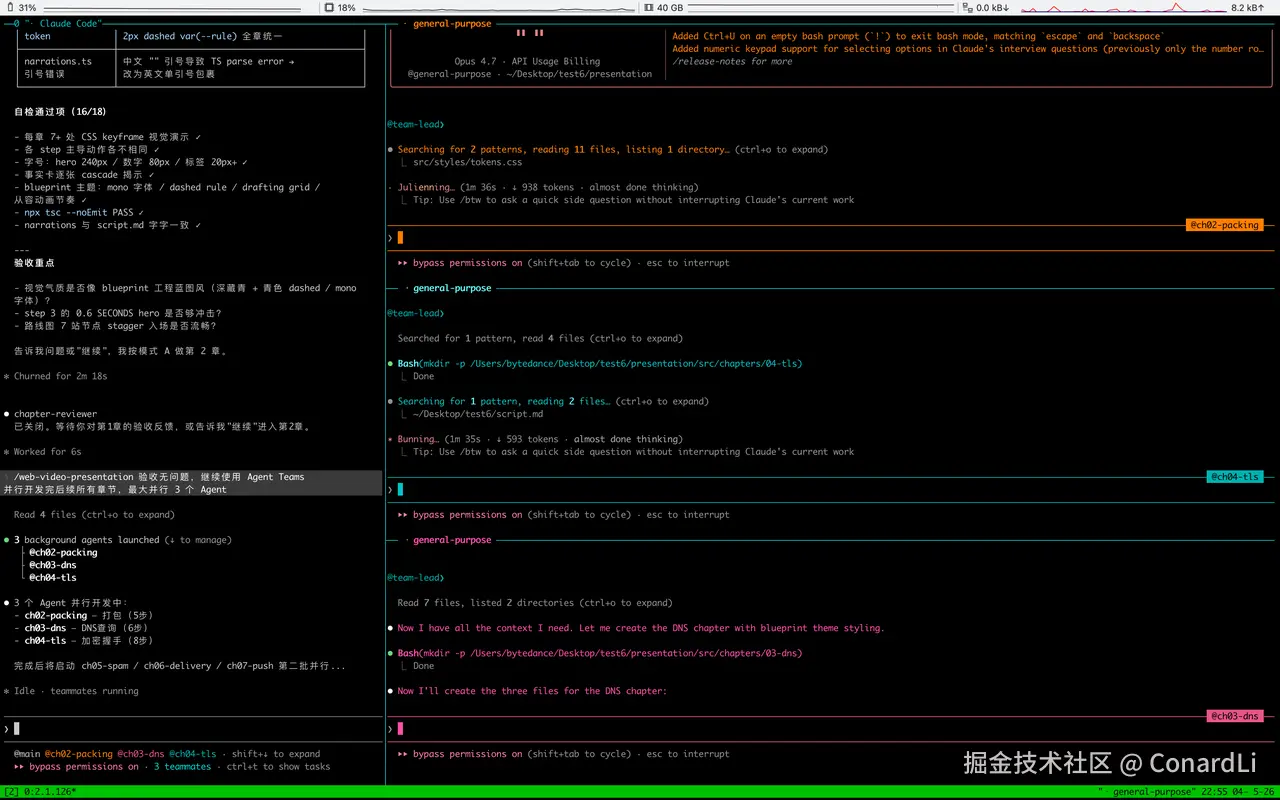
Task: Click the "narrations.ts" table cell
Action: [x=58, y=61]
